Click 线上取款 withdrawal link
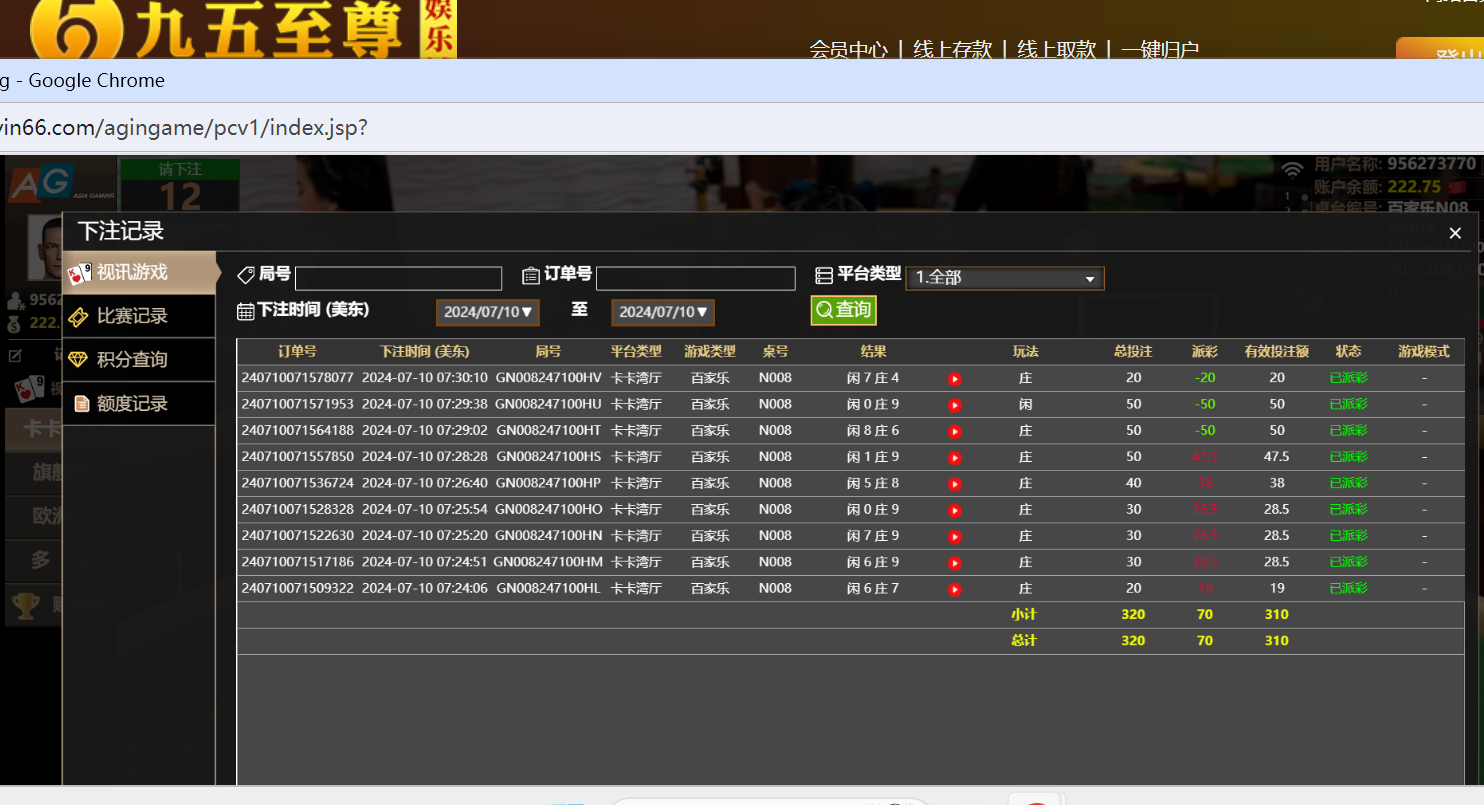The height and width of the screenshot is (805, 1484). tap(1056, 49)
